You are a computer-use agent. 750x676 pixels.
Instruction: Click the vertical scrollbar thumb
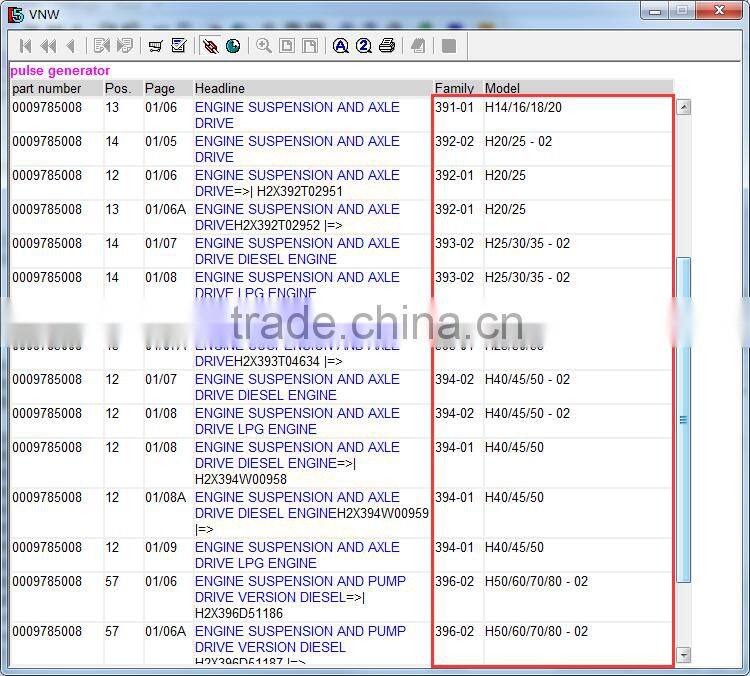(x=684, y=420)
